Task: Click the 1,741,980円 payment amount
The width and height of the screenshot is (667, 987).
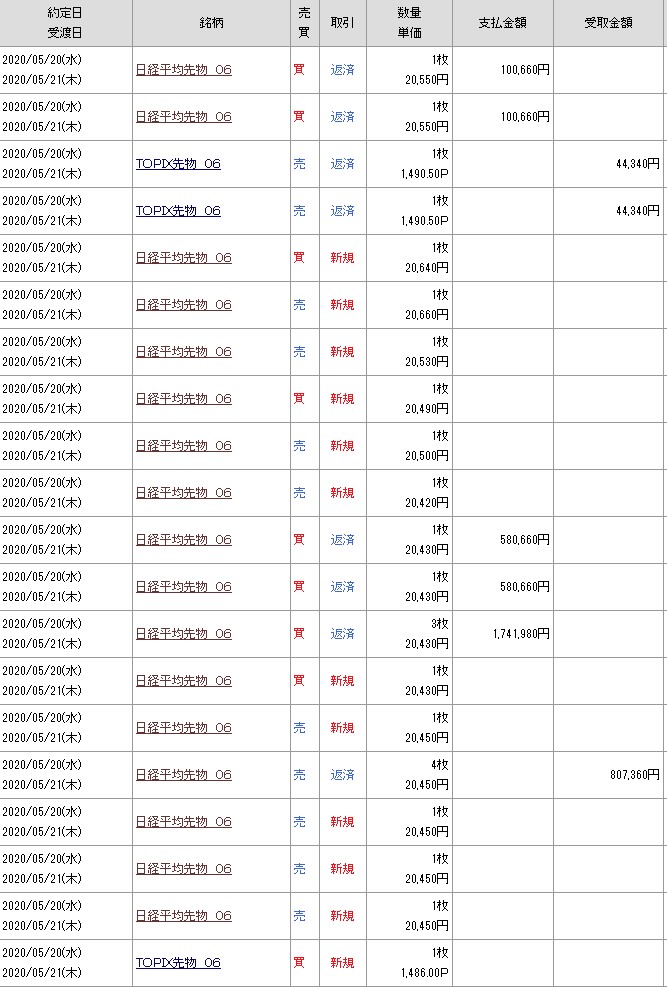Action: coord(521,634)
